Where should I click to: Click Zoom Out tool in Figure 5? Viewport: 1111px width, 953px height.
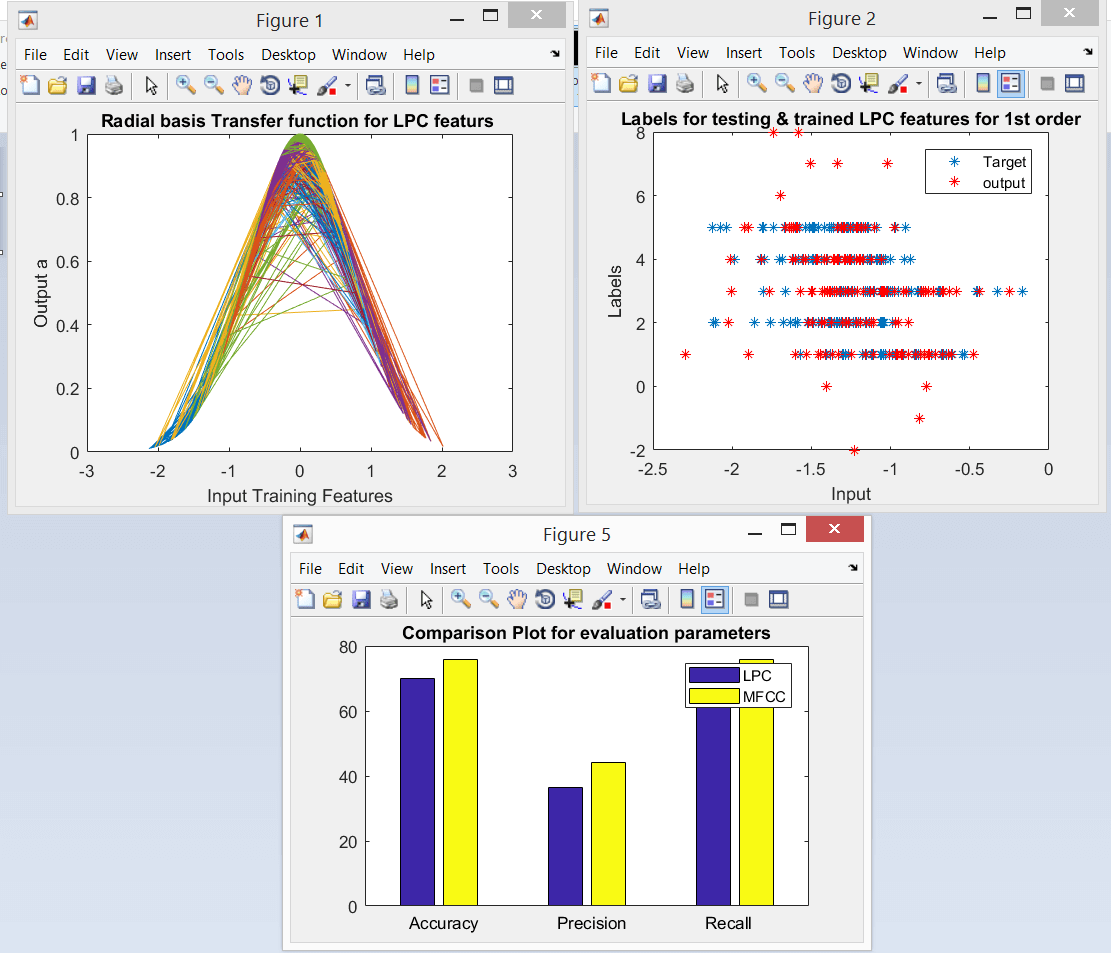(488, 599)
